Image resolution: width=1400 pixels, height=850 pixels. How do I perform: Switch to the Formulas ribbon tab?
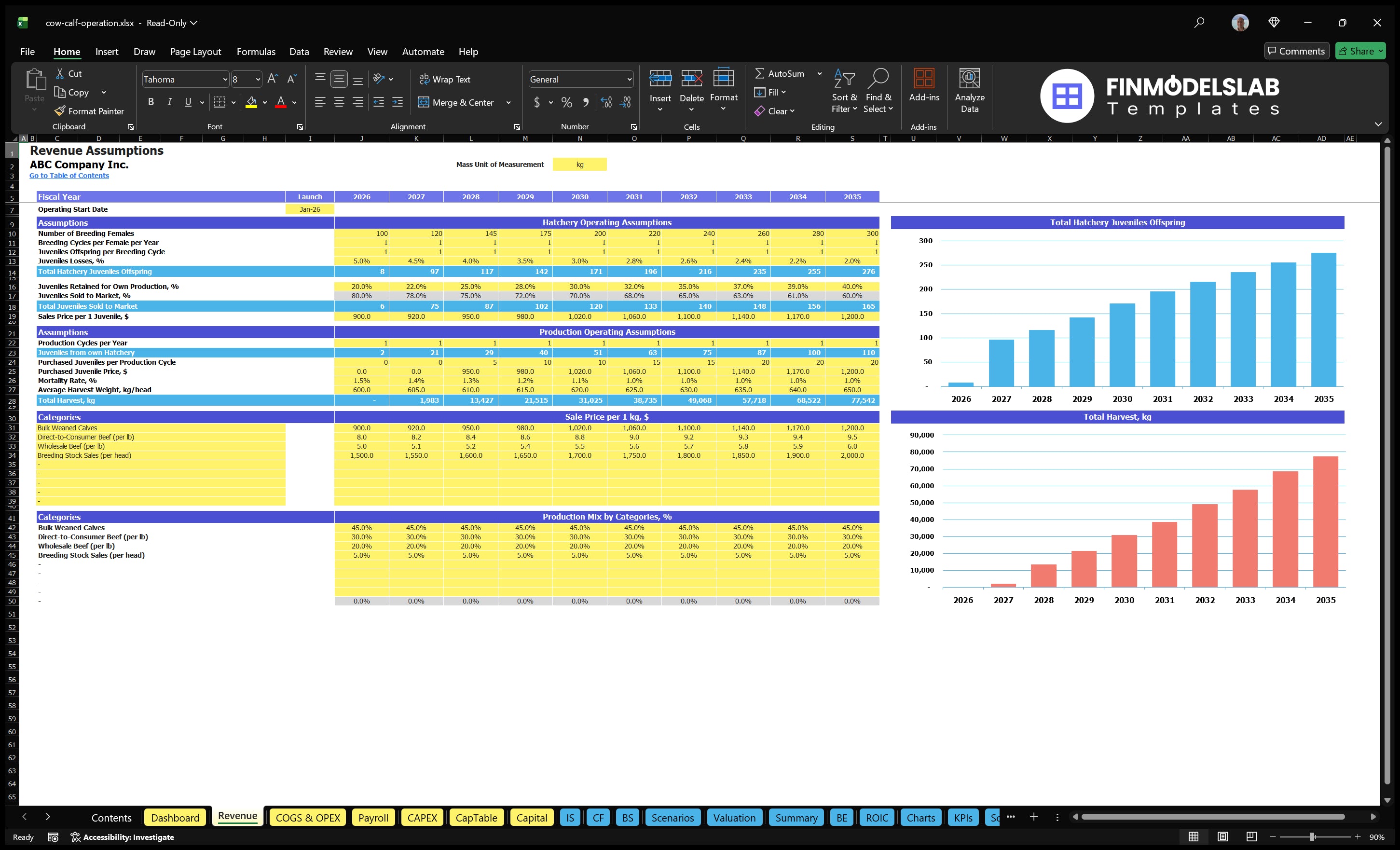click(256, 51)
